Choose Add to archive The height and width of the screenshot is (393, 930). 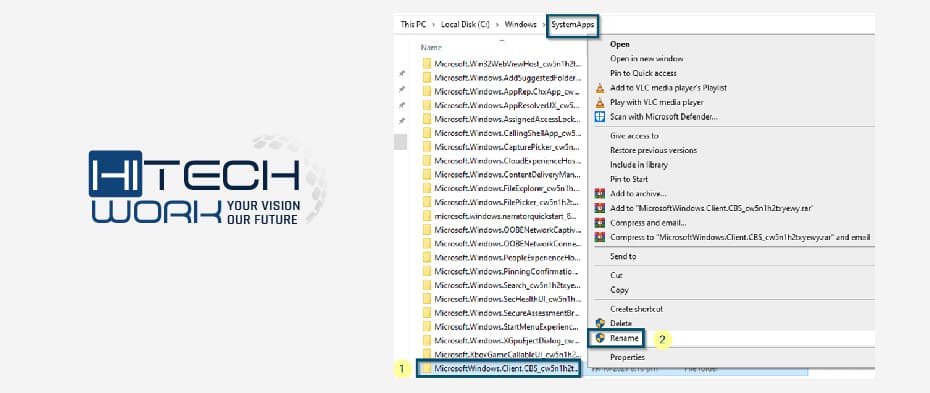click(x=638, y=193)
